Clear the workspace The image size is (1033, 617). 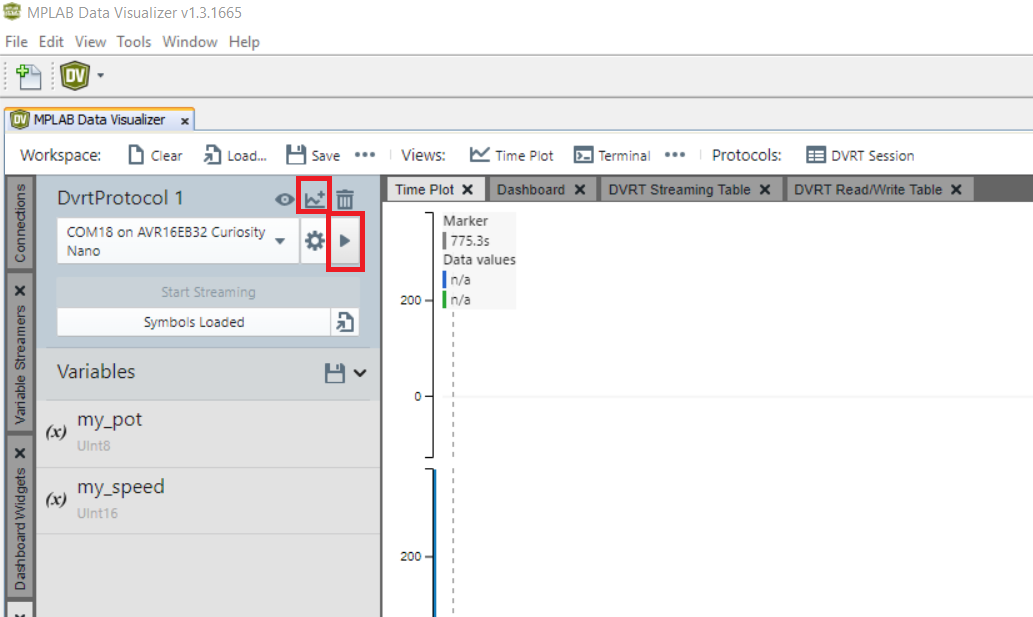(155, 155)
